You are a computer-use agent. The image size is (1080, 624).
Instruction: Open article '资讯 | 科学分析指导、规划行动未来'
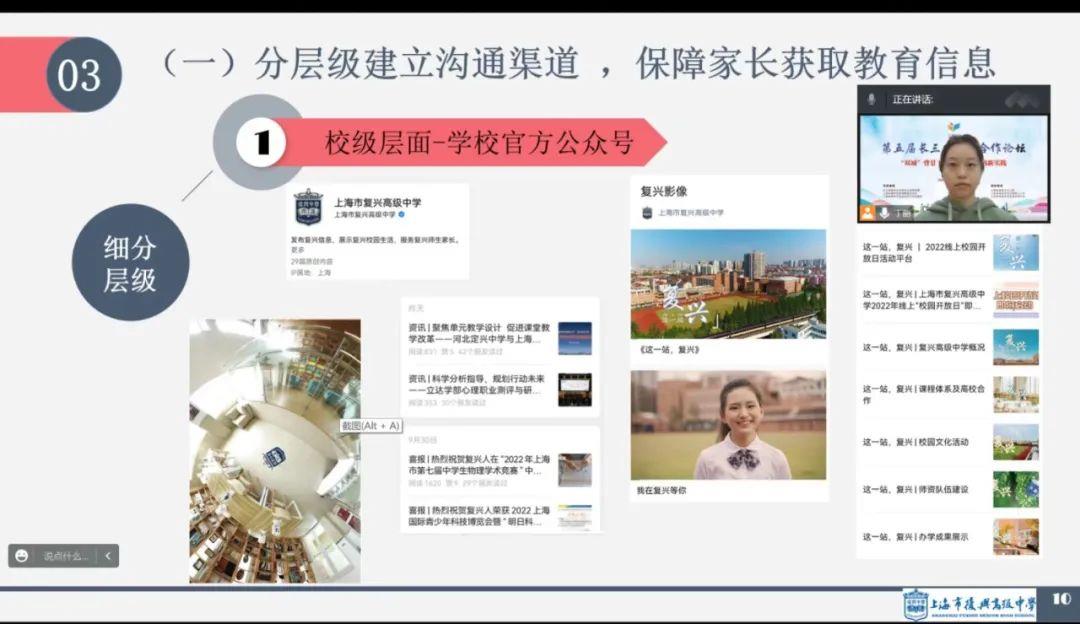(477, 384)
